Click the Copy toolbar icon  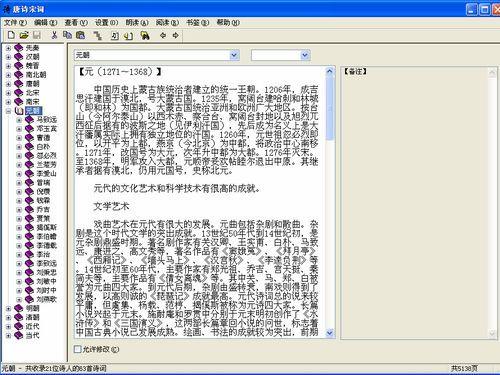coord(67,35)
